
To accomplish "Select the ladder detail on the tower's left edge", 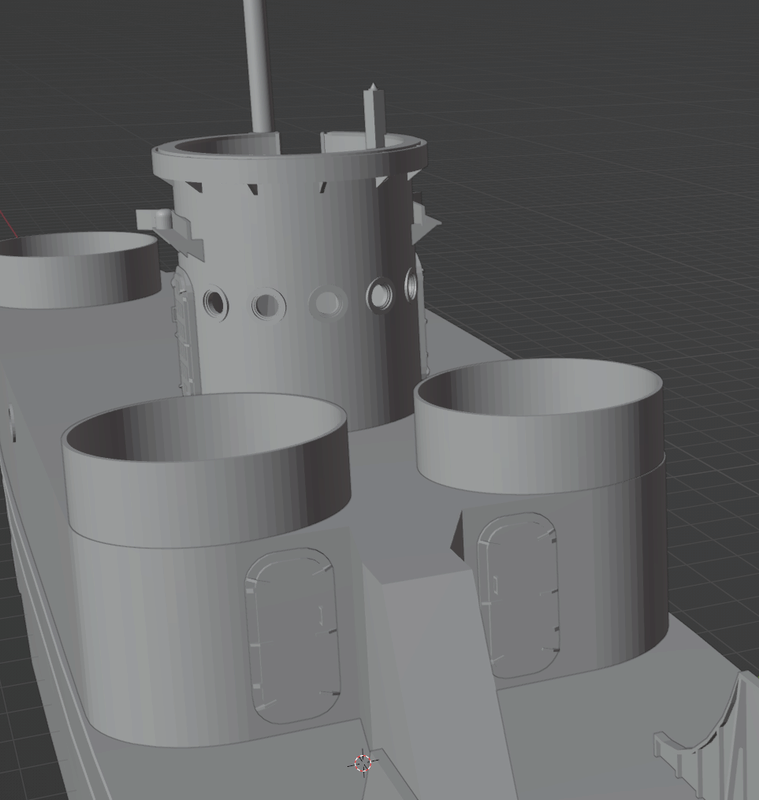I will click(x=183, y=330).
